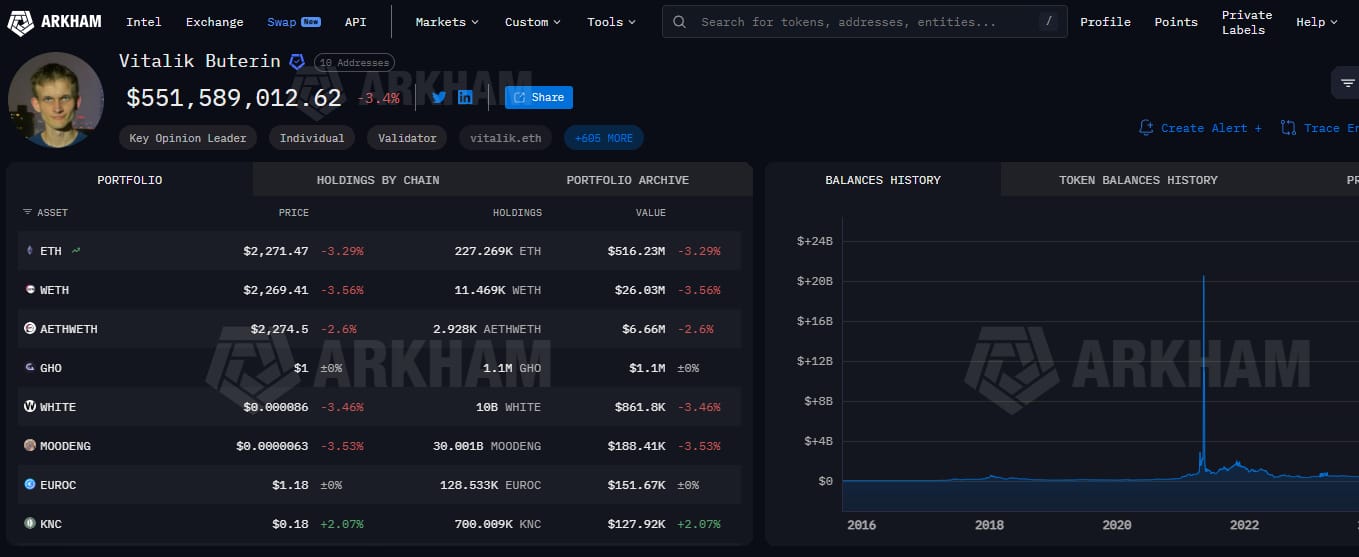The width and height of the screenshot is (1359, 557).
Task: Select the Balances History tab
Action: pos(883,180)
